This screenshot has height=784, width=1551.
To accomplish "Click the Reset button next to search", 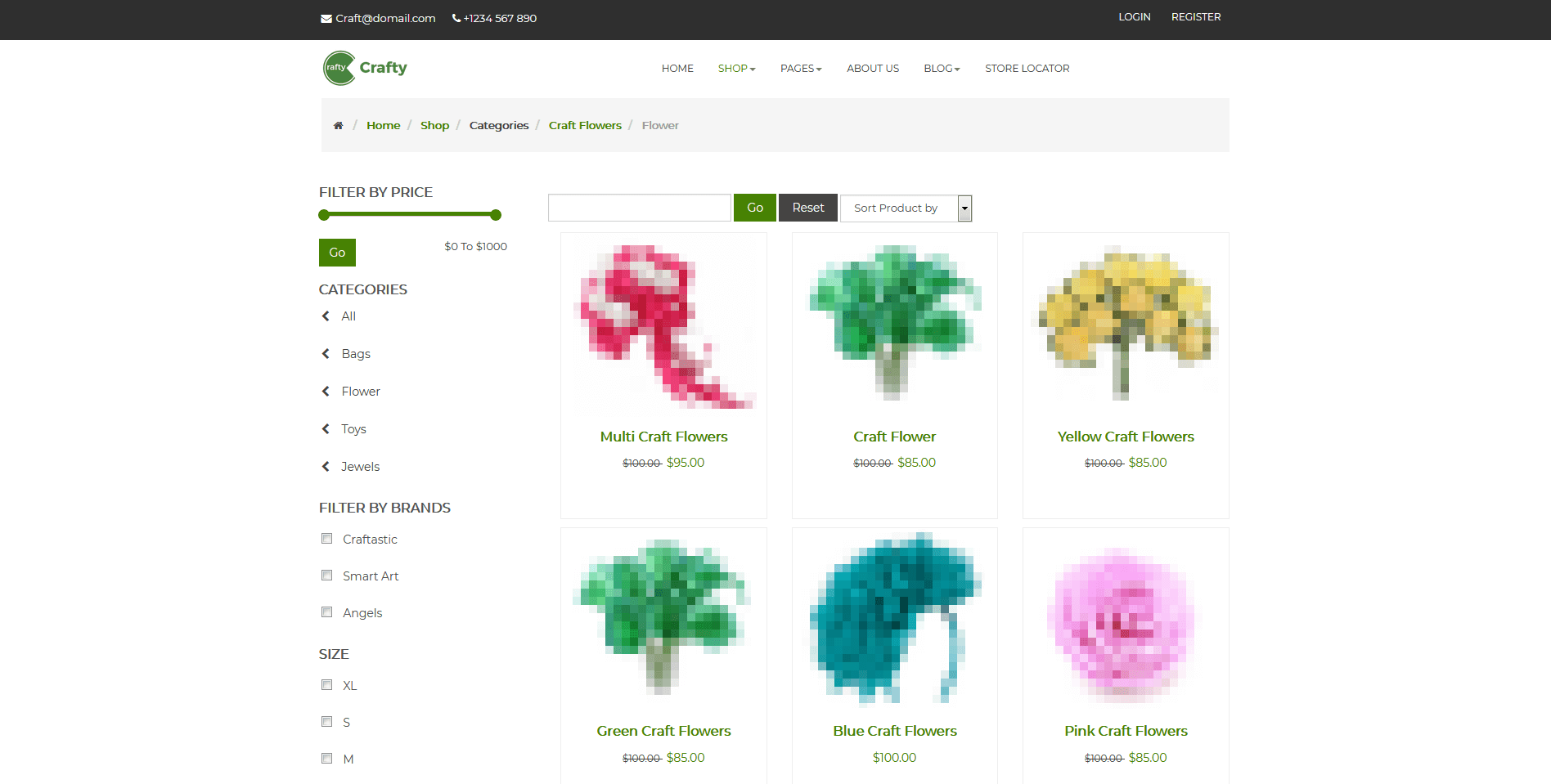I will coord(807,208).
